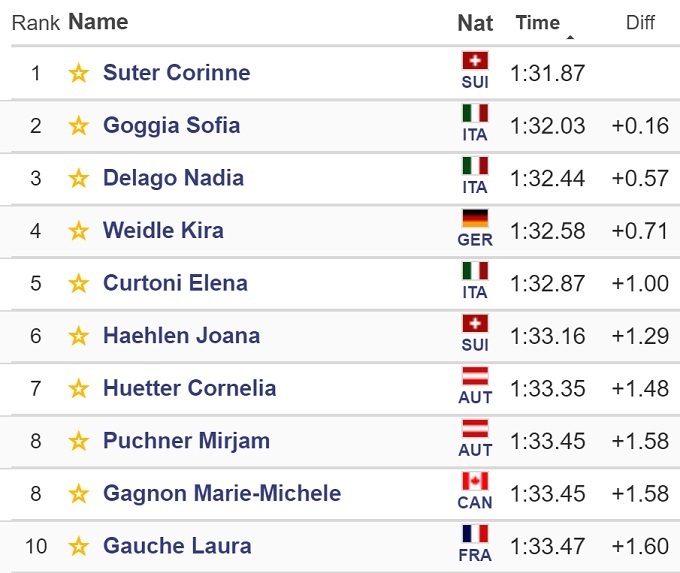Click the Diff column header
Image resolution: width=680 pixels, height=573 pixels.
(640, 22)
